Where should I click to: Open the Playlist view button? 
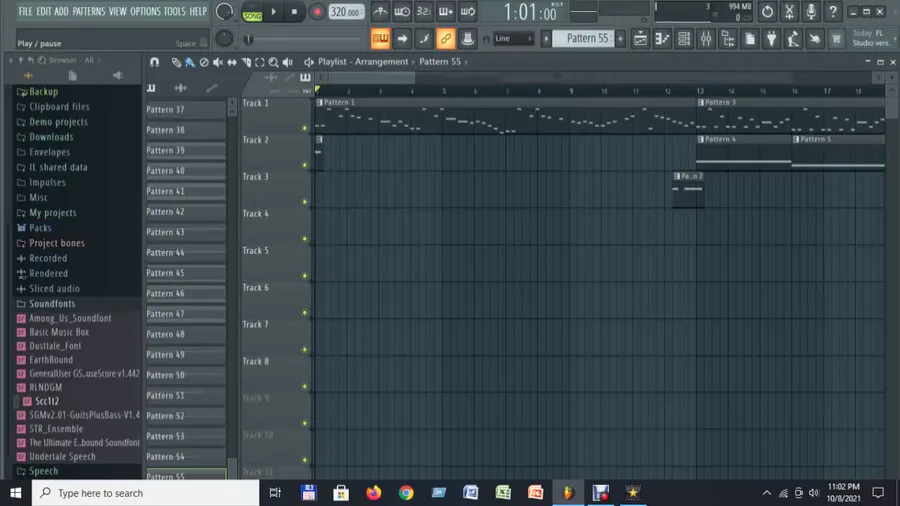click(640, 38)
